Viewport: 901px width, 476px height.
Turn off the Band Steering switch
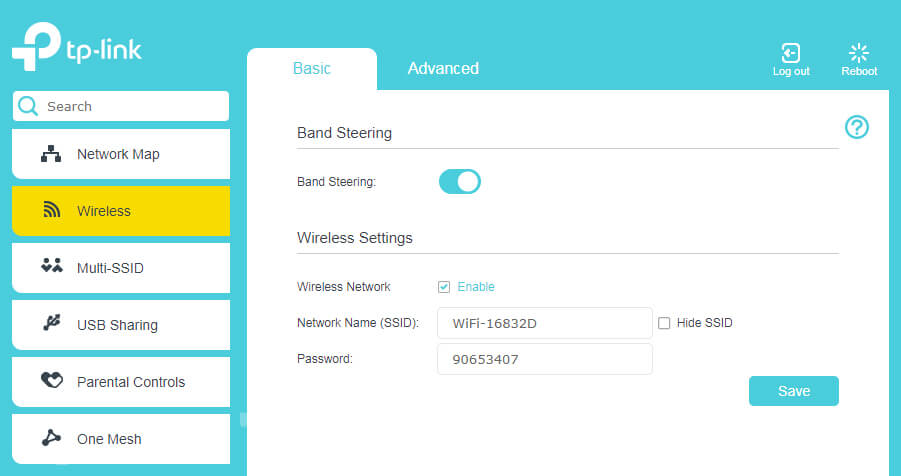pyautogui.click(x=460, y=182)
